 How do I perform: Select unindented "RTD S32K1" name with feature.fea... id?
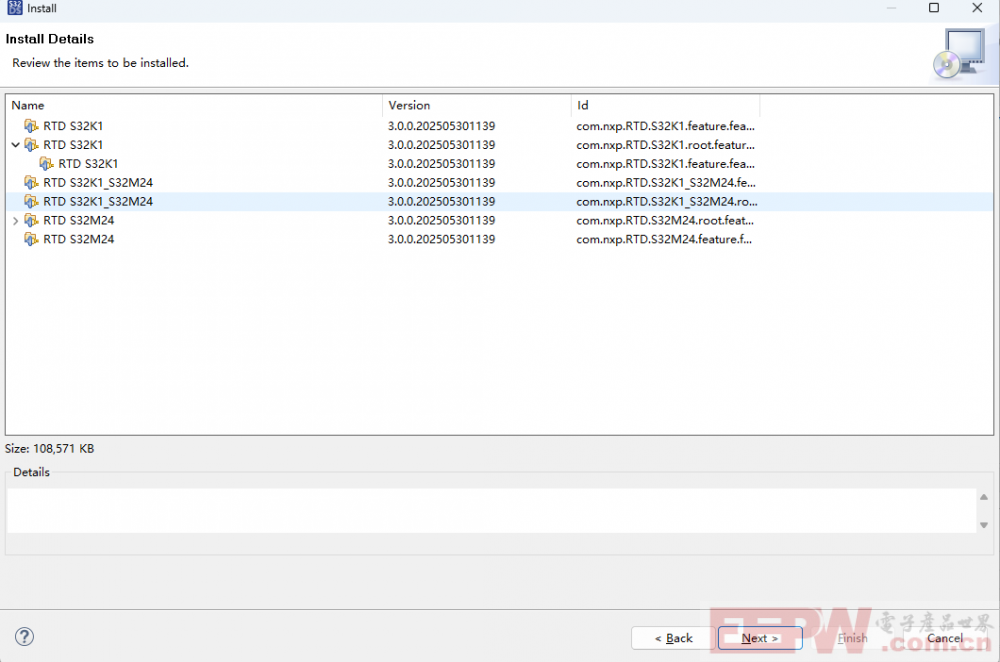73,126
